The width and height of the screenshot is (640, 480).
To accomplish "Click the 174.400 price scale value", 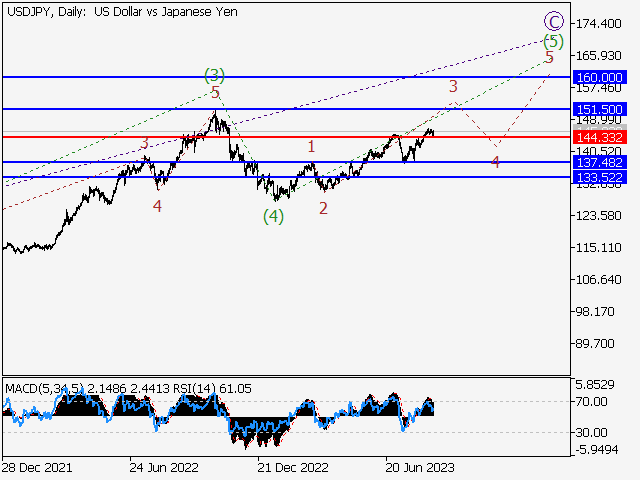I will (598, 24).
